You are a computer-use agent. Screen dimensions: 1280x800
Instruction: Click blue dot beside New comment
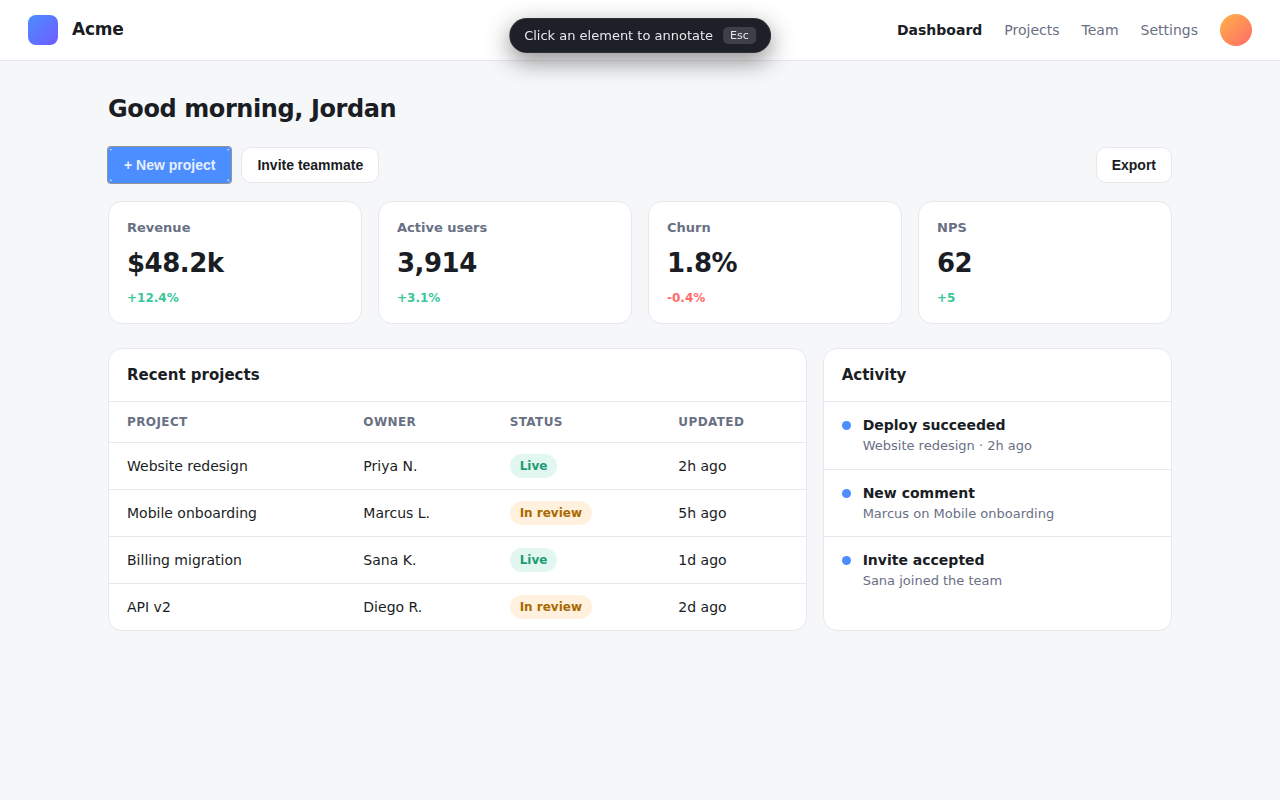click(x=846, y=493)
